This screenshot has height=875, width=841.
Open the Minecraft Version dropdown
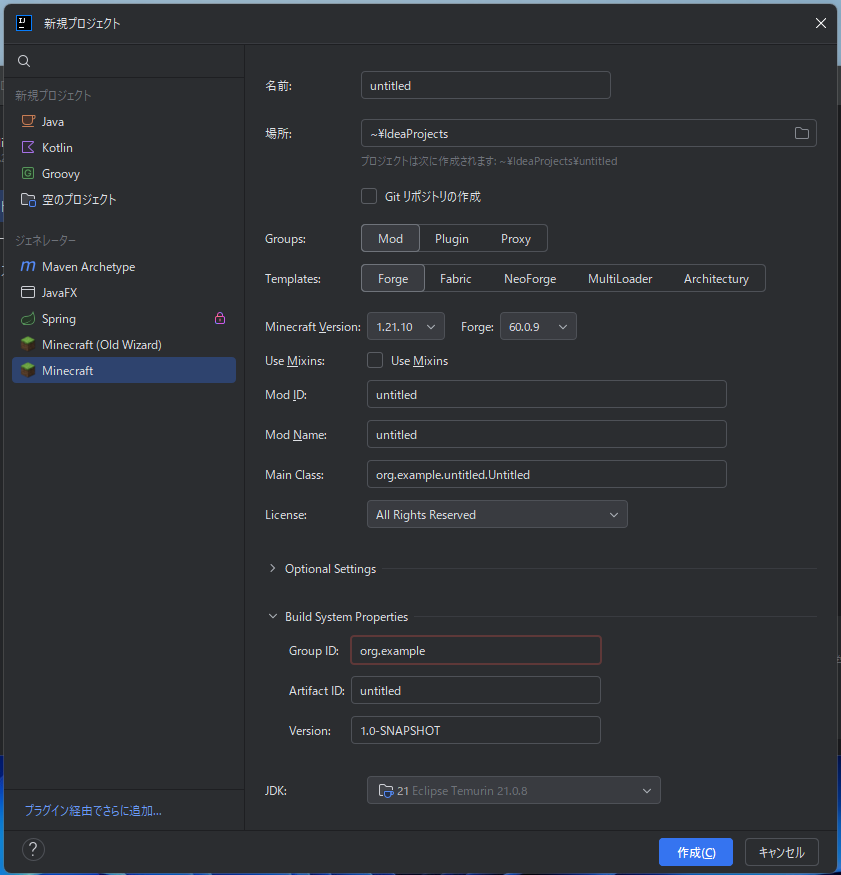406,326
